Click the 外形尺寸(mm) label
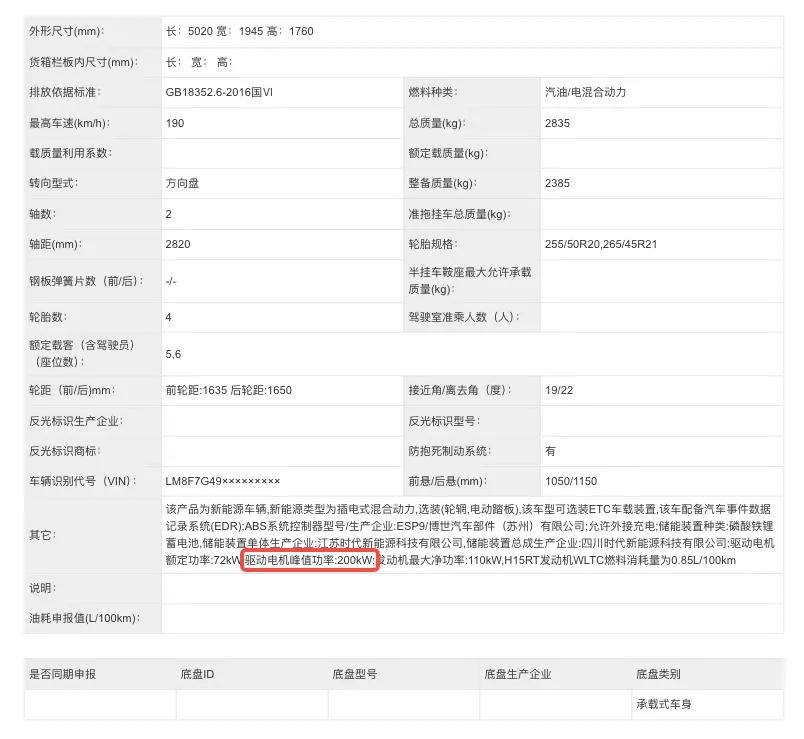 (x=67, y=31)
